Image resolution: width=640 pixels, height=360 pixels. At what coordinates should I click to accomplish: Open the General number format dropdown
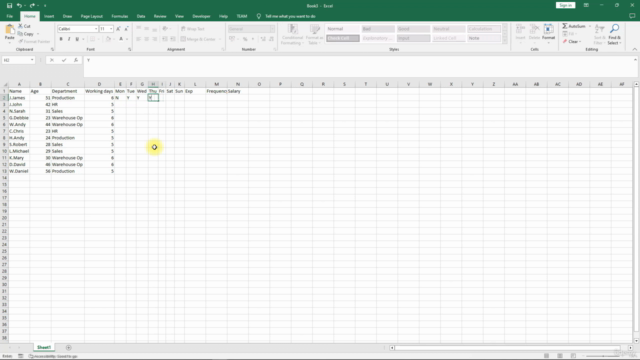coord(272,29)
